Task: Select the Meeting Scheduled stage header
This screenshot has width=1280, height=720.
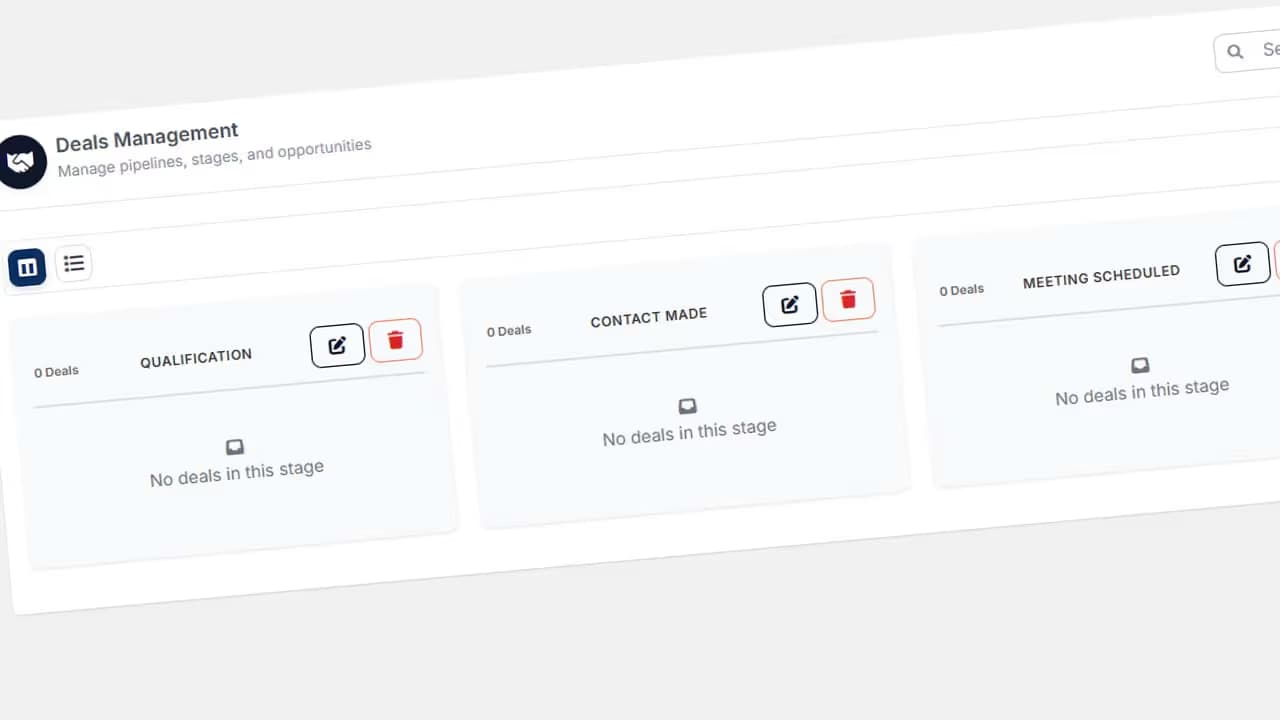Action: [x=1101, y=272]
